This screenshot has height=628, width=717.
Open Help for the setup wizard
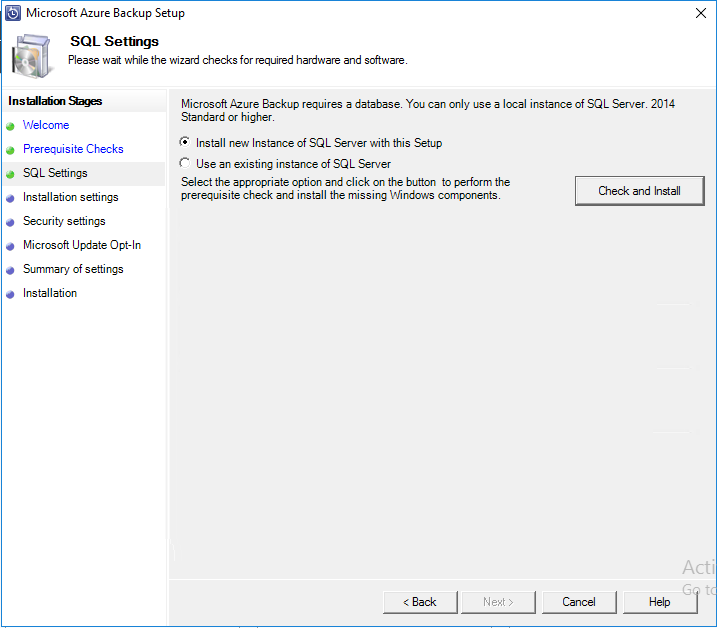659,602
